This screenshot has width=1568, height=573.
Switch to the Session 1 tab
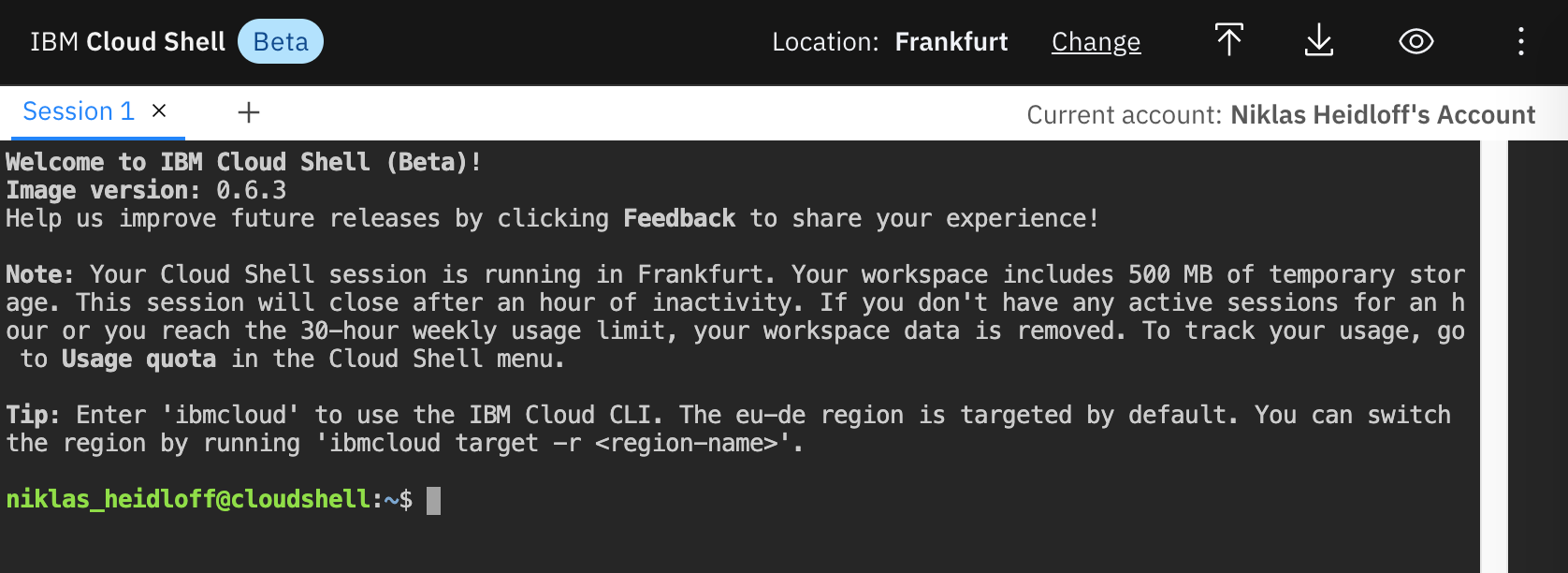tap(79, 111)
